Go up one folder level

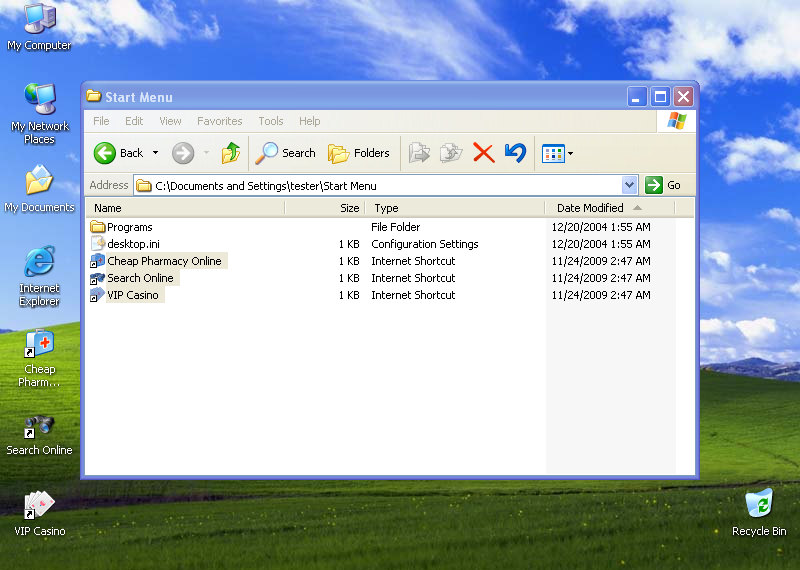[231, 153]
